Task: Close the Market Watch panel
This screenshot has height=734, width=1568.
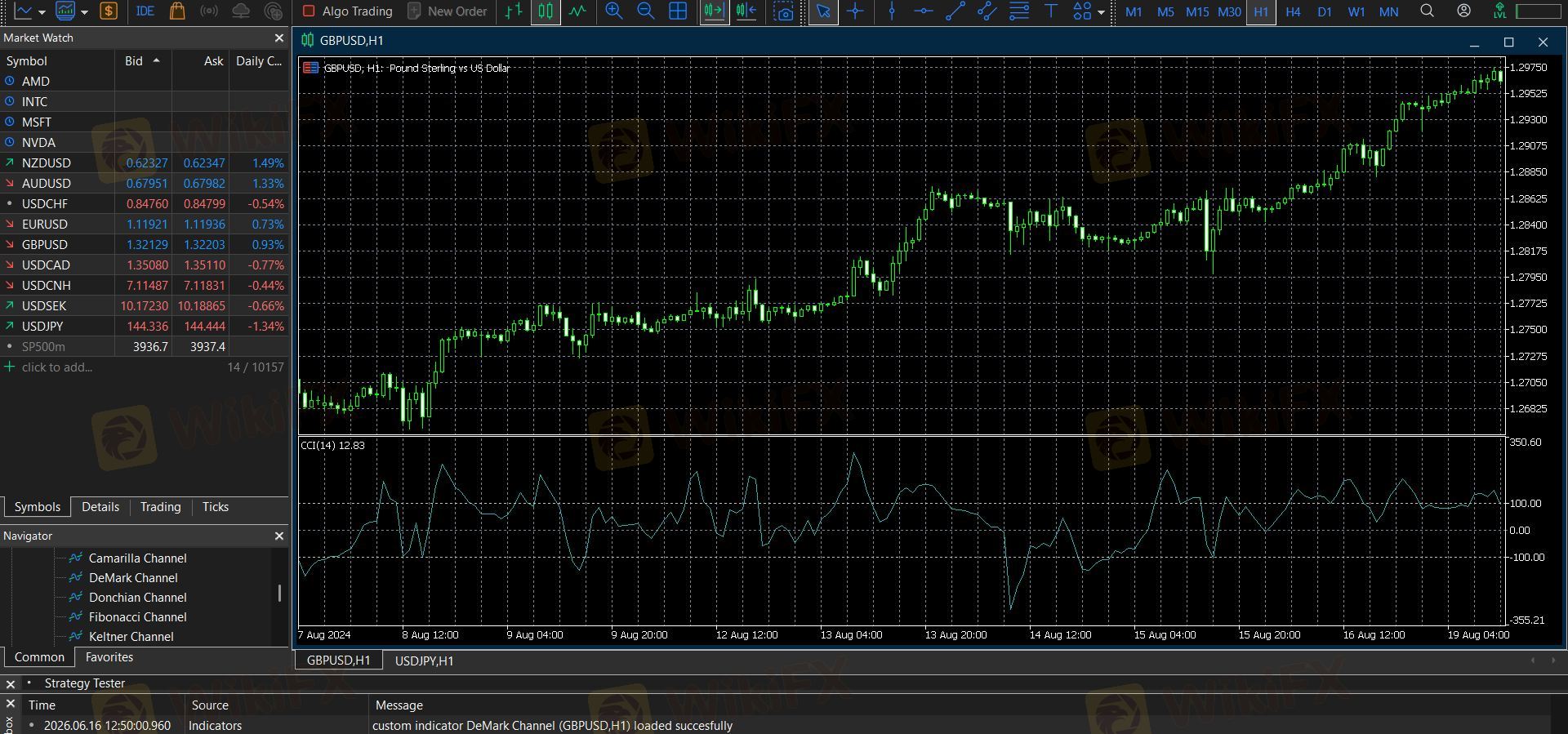Action: [279, 38]
